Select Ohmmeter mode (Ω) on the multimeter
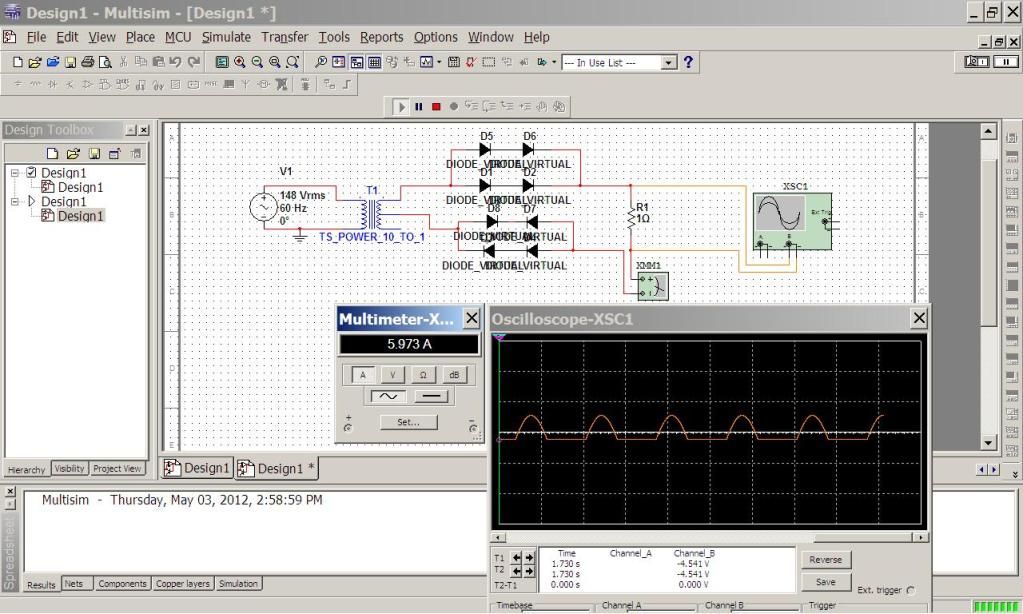The image size is (1023, 614). [x=423, y=375]
